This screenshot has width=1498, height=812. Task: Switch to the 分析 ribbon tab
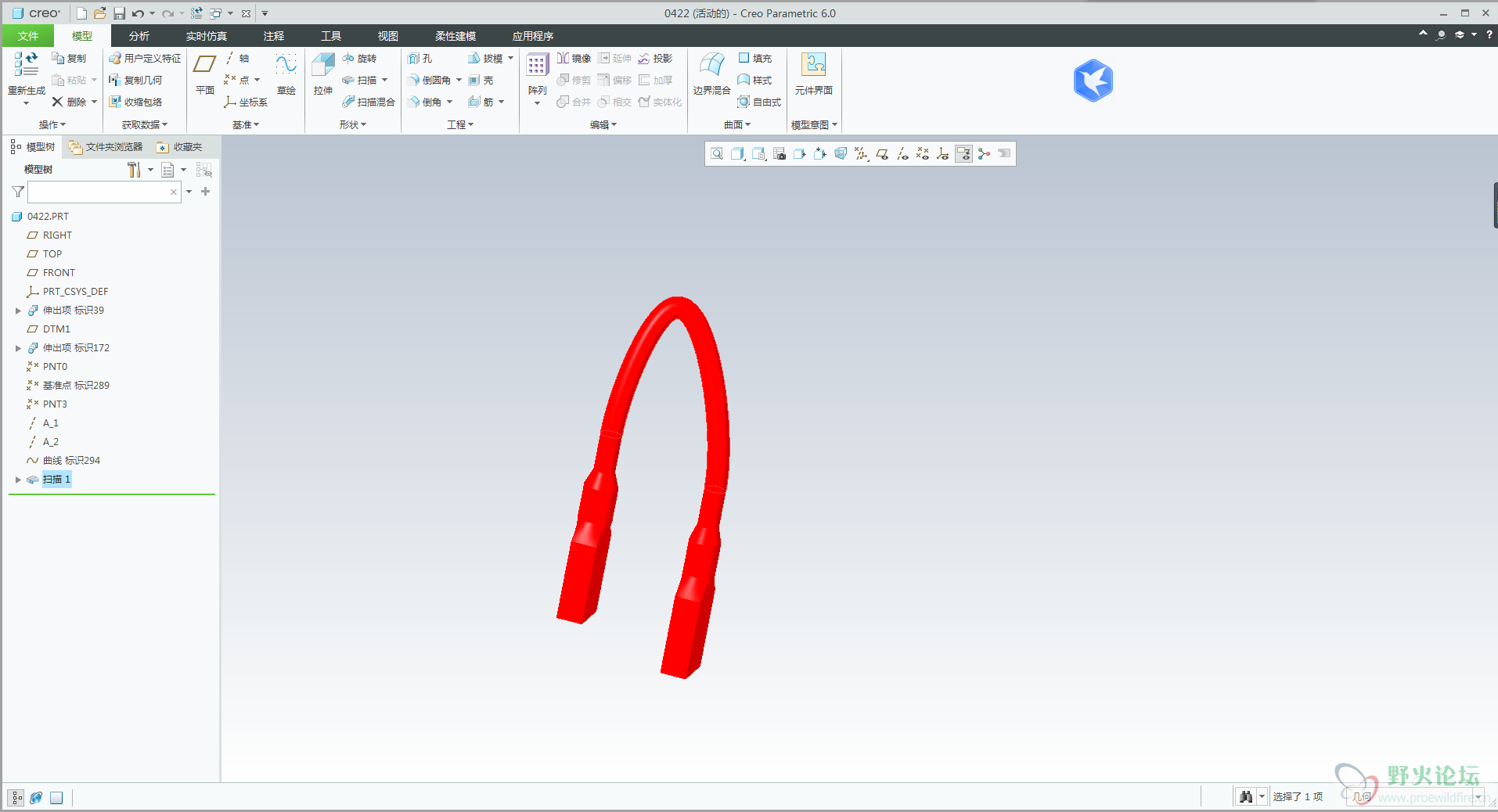point(139,36)
